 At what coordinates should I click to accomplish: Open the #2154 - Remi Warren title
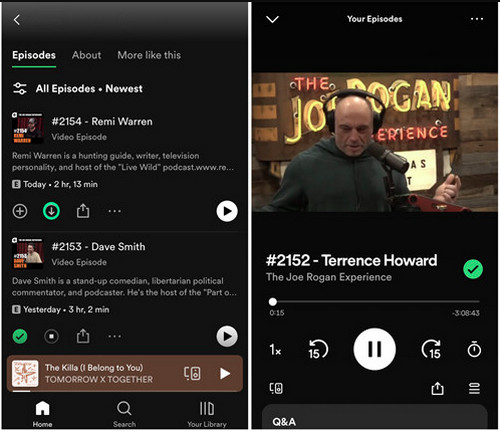coord(102,122)
